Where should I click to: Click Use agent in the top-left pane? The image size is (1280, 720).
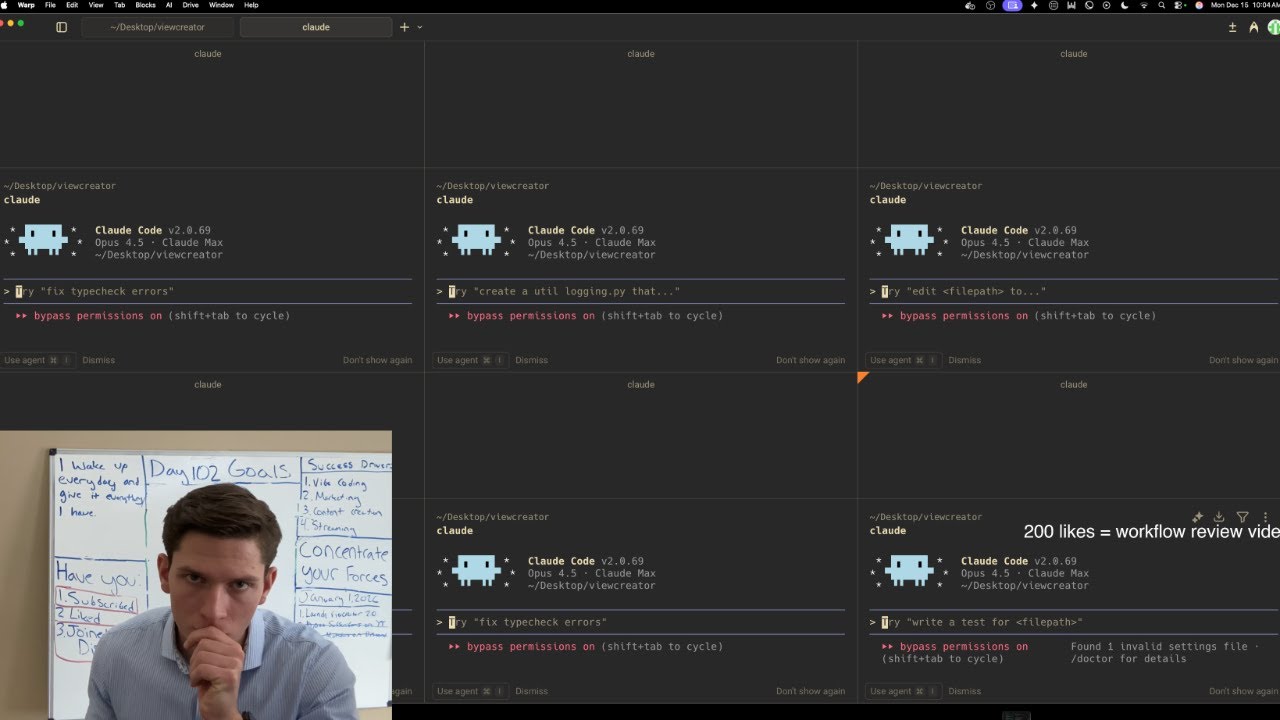point(37,360)
